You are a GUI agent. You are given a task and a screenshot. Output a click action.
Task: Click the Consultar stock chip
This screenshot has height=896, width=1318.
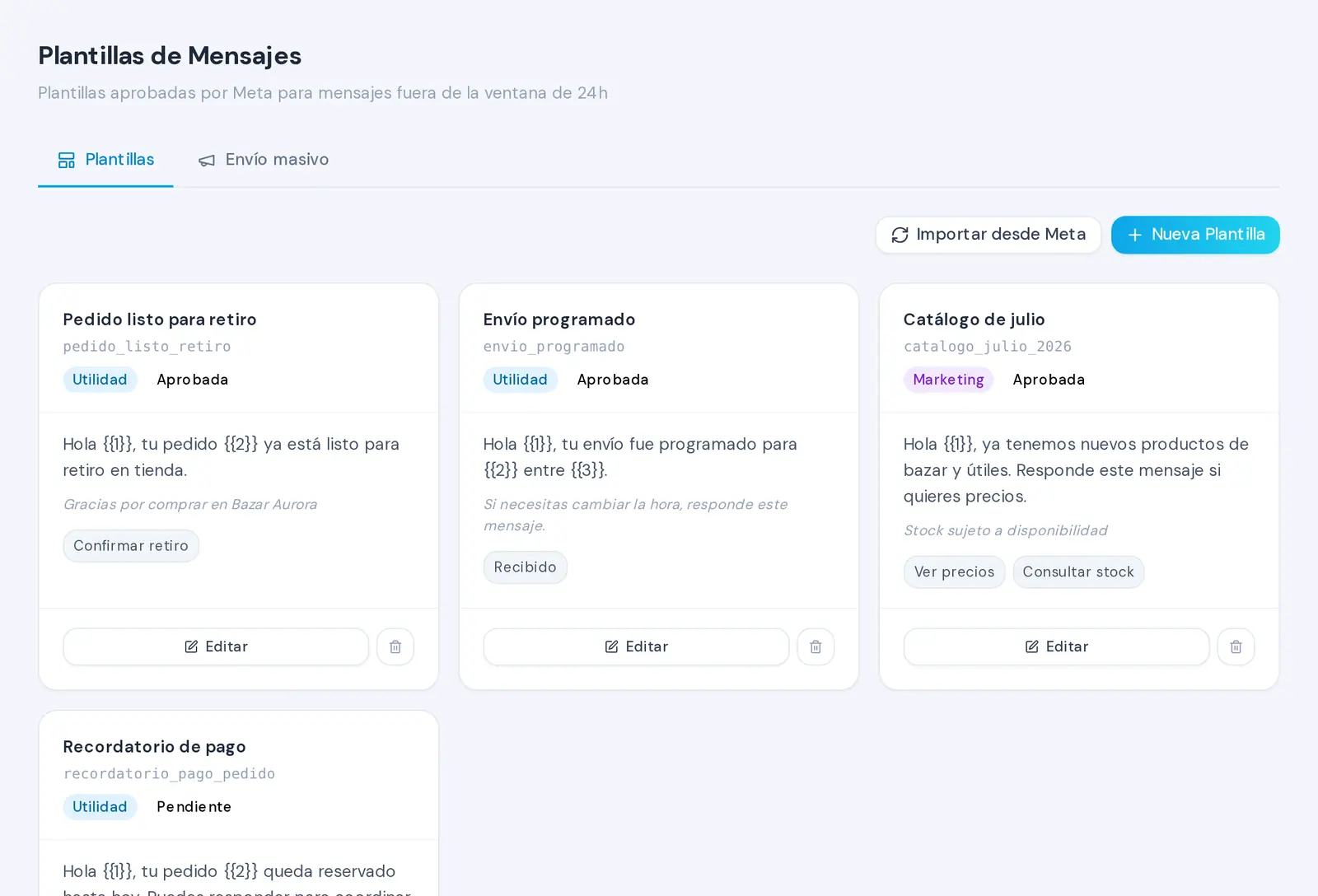point(1078,572)
